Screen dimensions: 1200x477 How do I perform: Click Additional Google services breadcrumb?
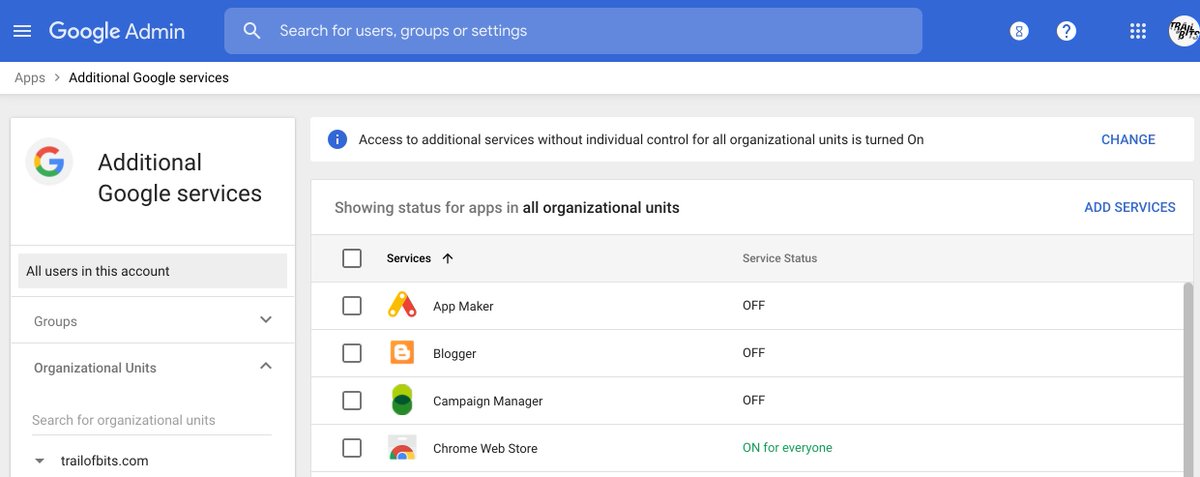[x=149, y=78]
